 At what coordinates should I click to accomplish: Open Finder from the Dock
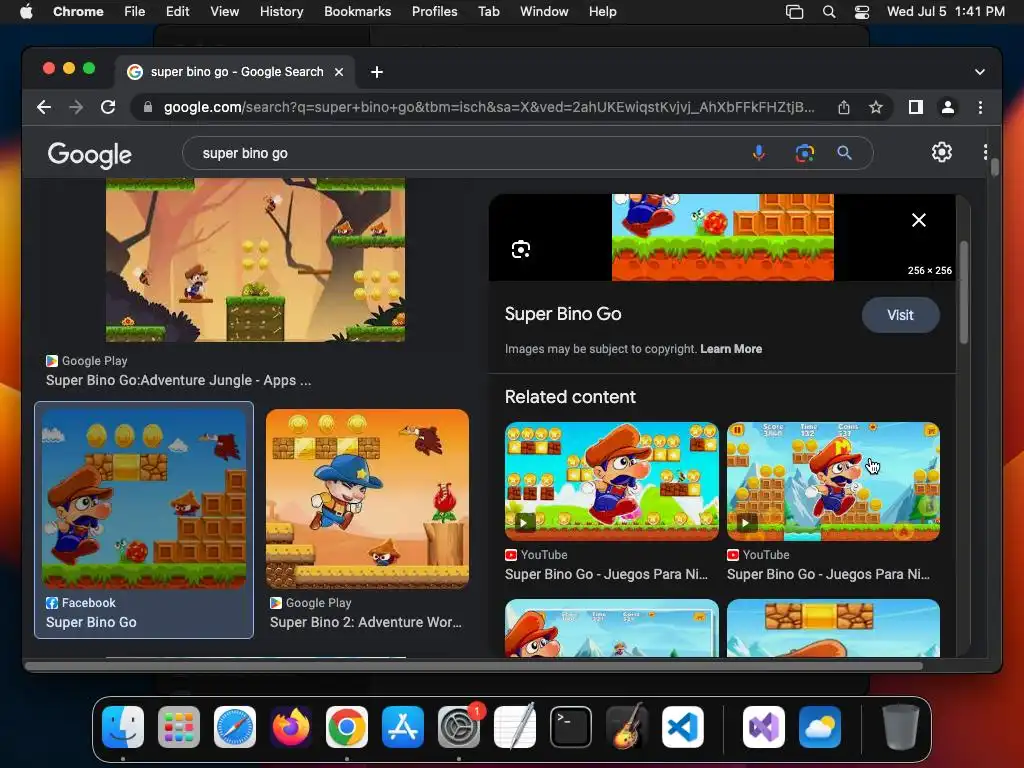123,727
